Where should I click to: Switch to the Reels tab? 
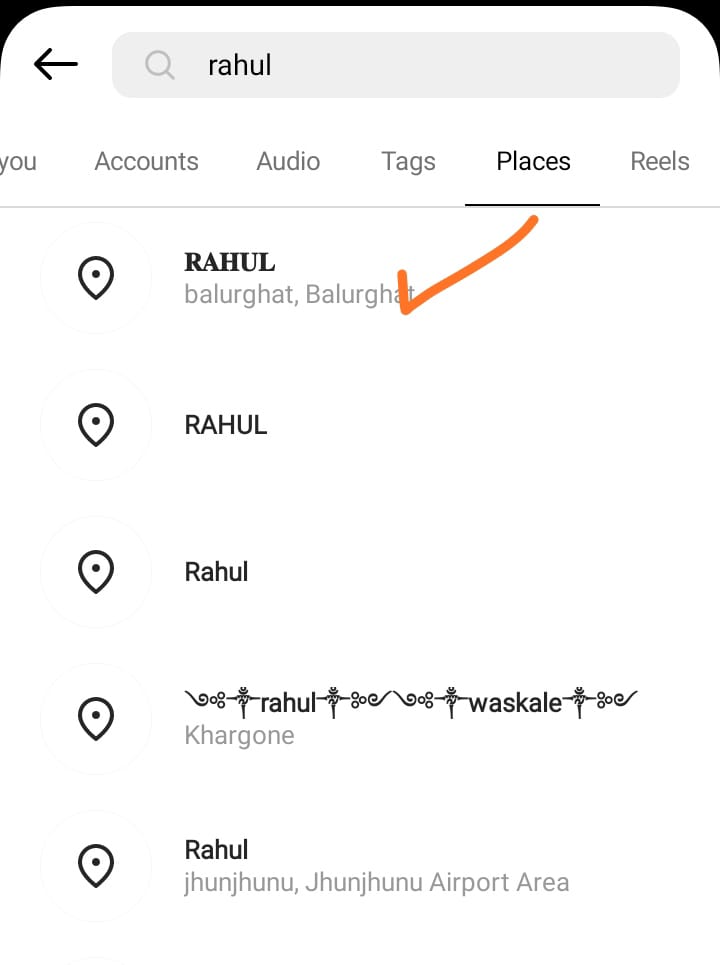point(660,161)
